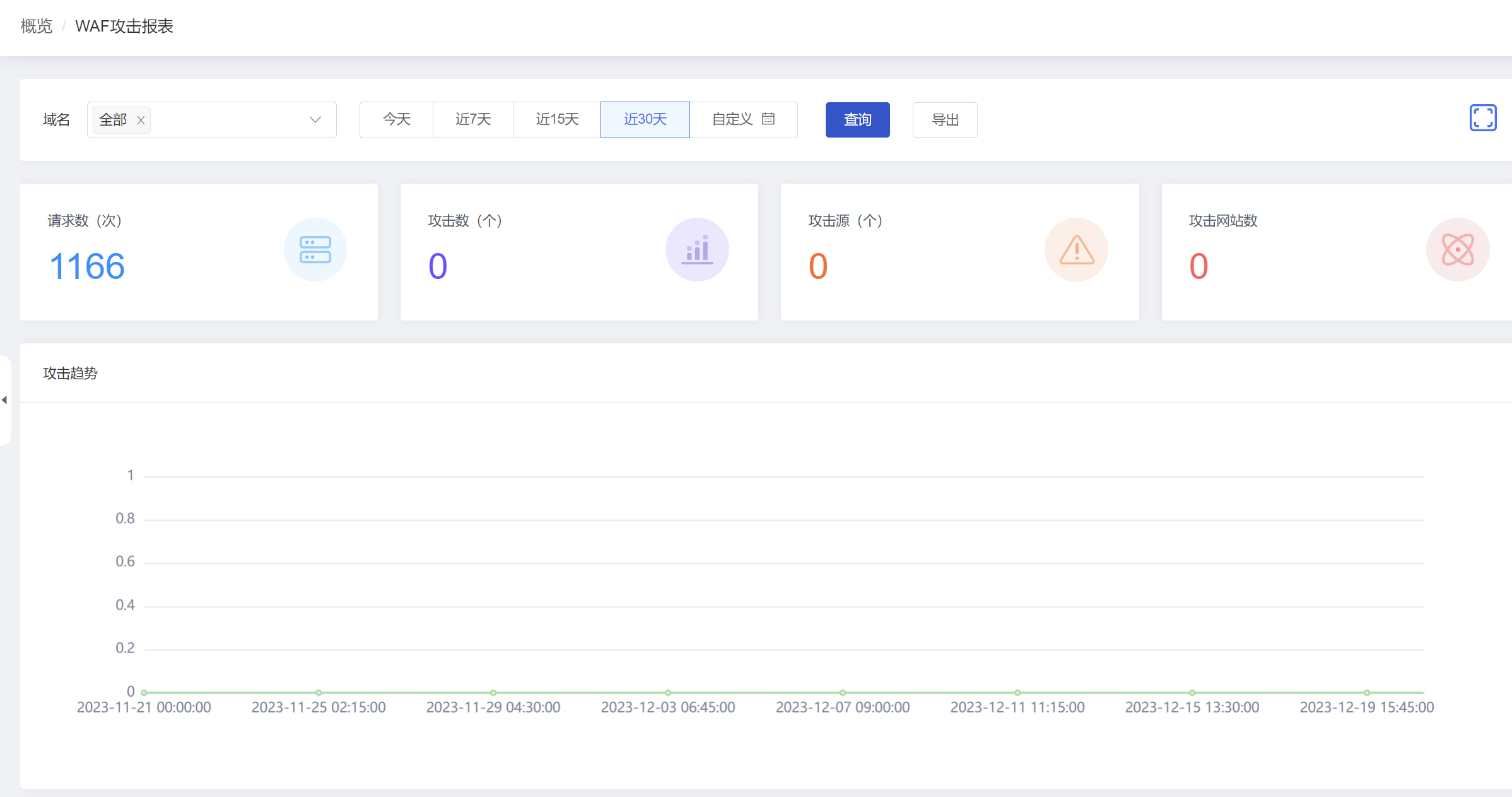Screen dimensions: 1512x797
Task: Select the 近7天 time range
Action: (x=473, y=119)
